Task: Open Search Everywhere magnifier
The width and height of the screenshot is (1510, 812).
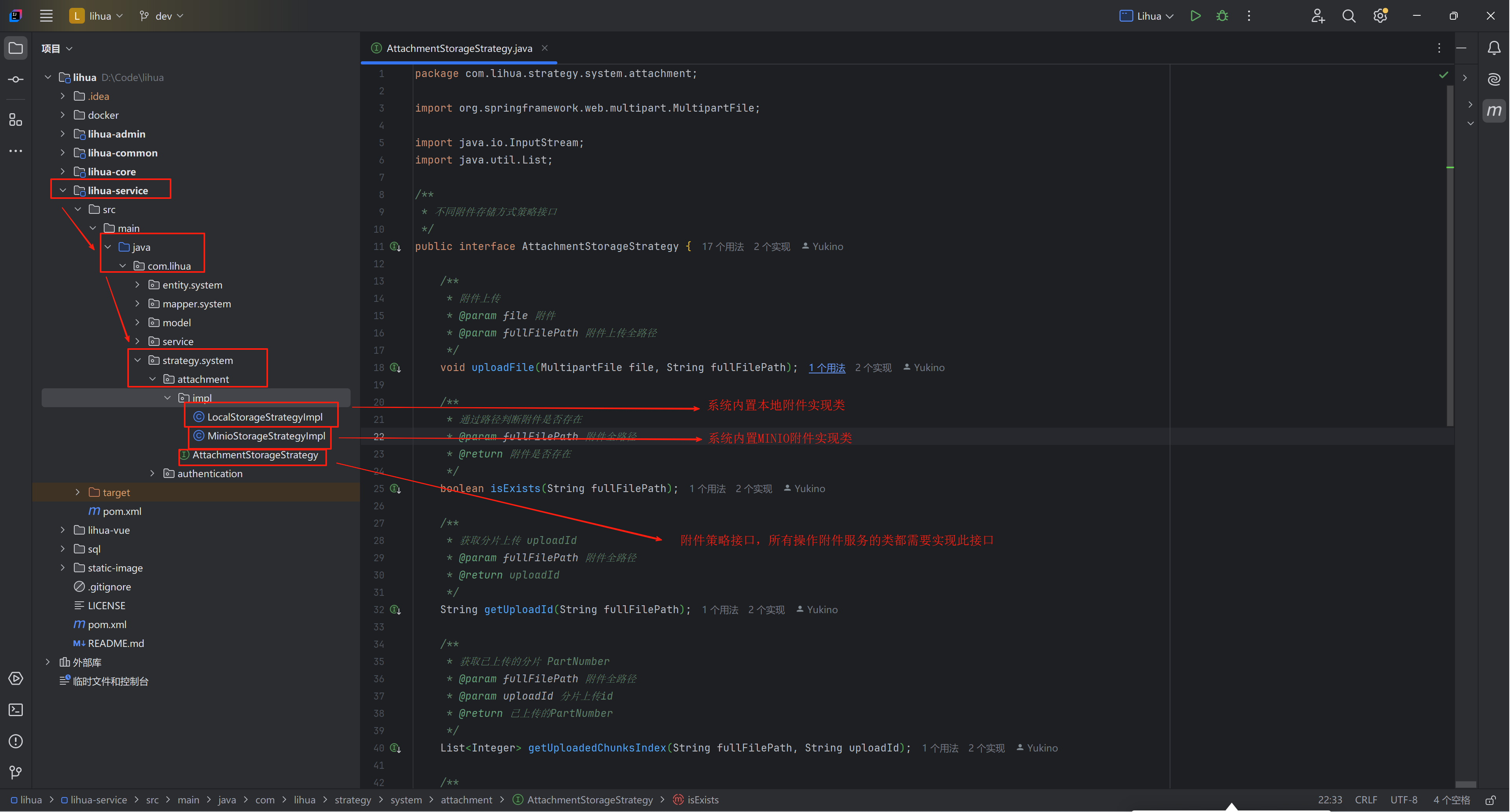Action: tap(1349, 16)
